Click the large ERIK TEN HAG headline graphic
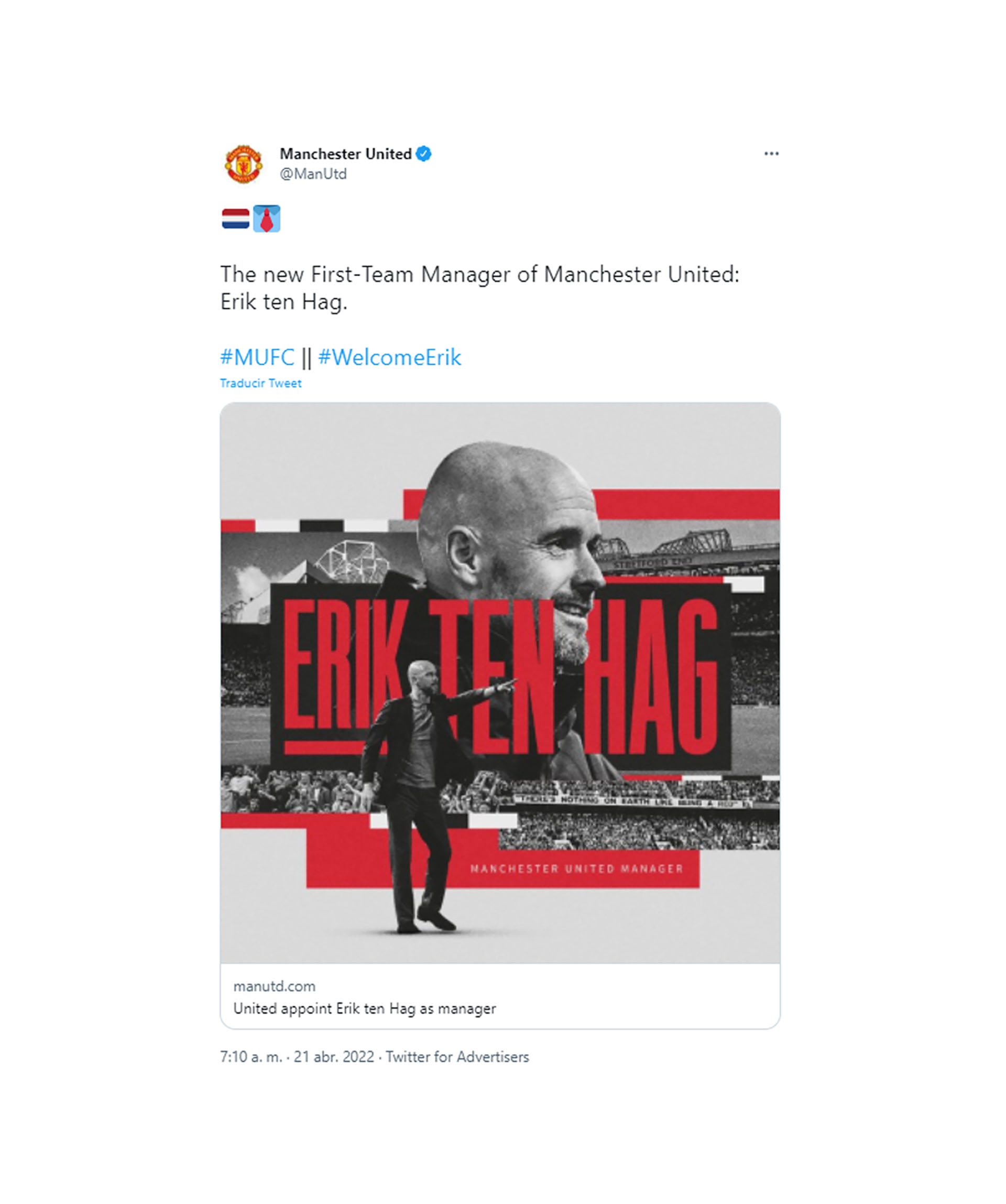This screenshot has width=1006, height=1204. [500, 677]
